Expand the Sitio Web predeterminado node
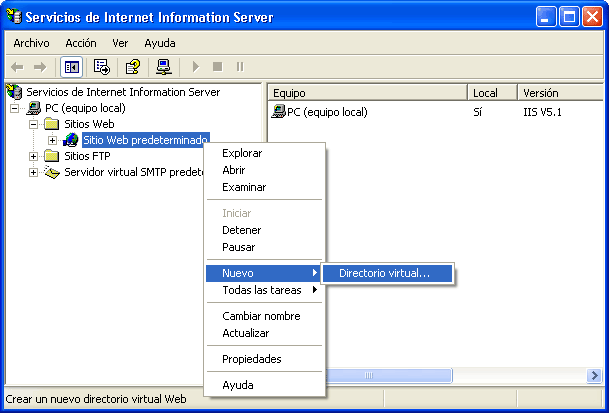 click(x=52, y=140)
